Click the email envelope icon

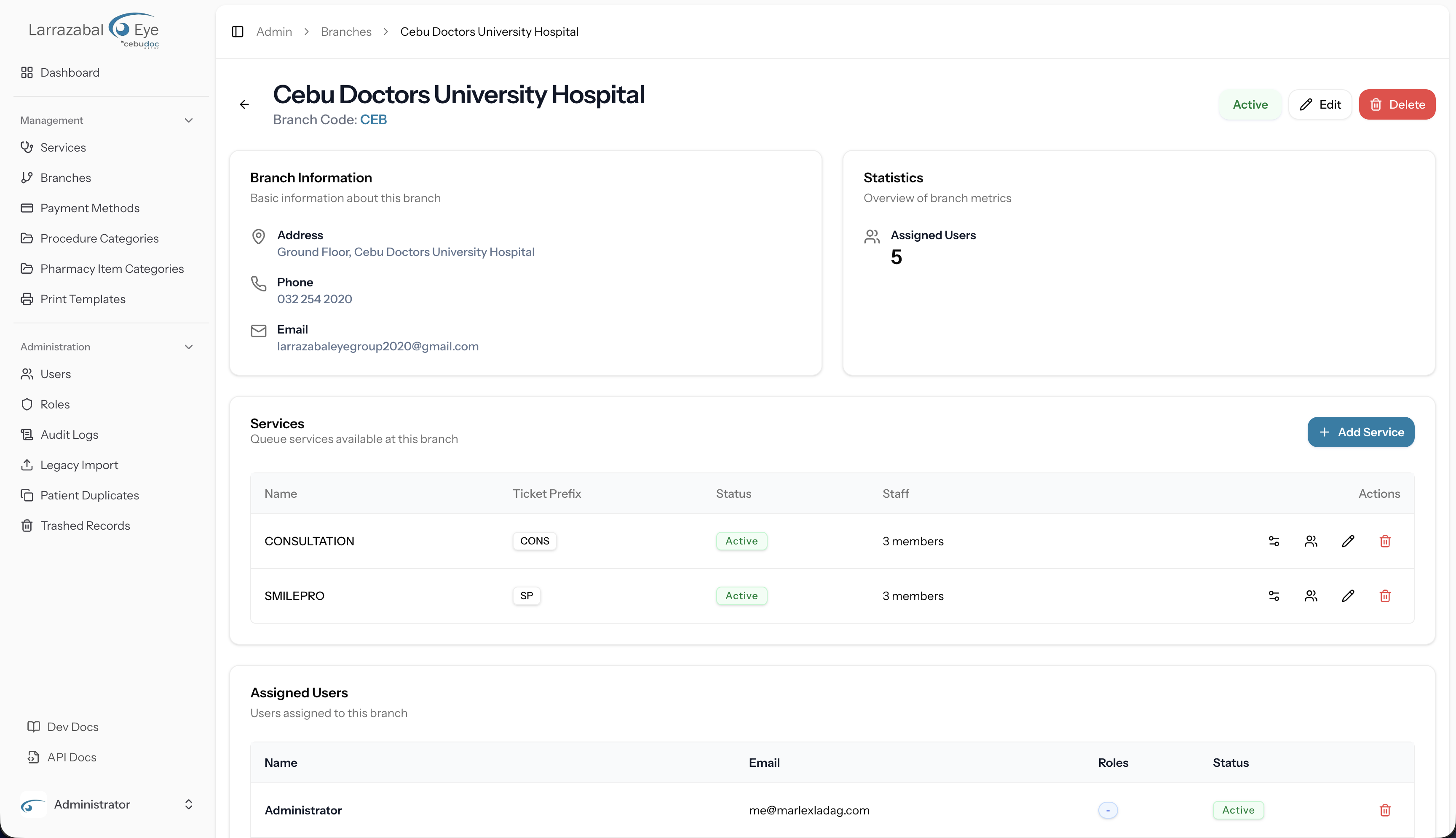coord(259,331)
